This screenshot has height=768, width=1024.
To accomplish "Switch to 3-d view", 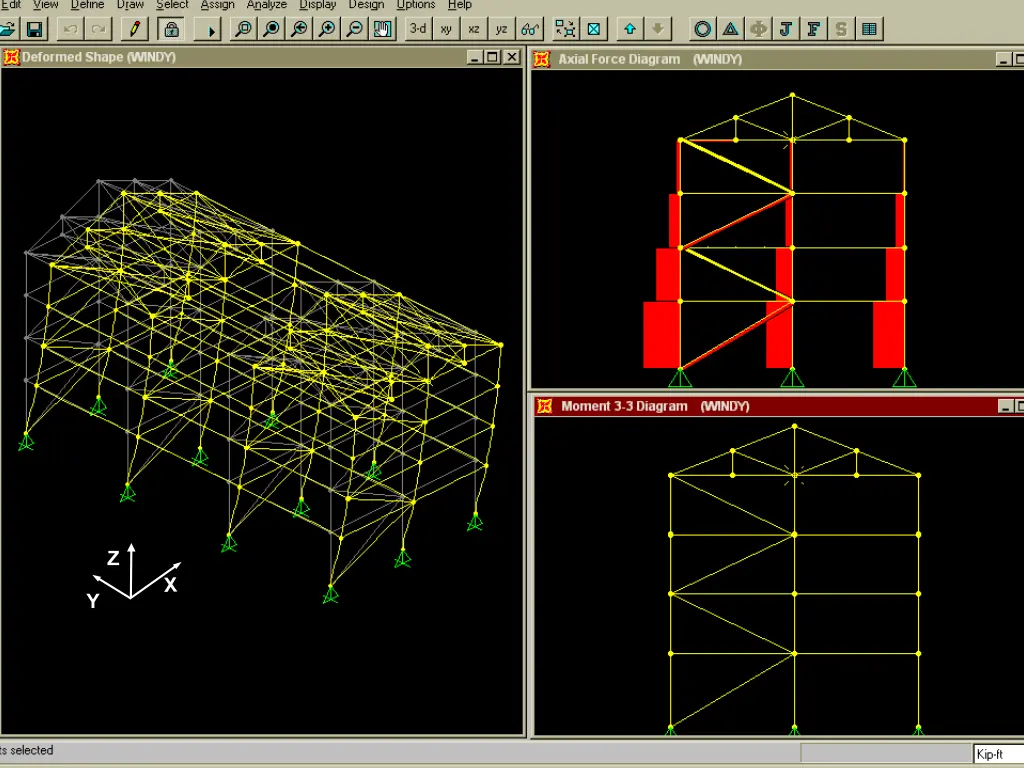I will [x=418, y=30].
